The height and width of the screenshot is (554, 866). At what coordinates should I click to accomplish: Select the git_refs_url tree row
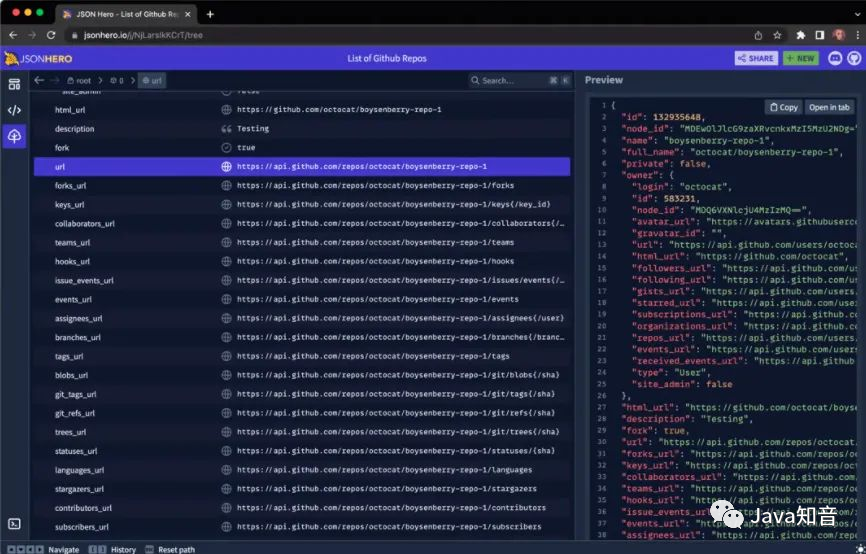click(x=302, y=413)
